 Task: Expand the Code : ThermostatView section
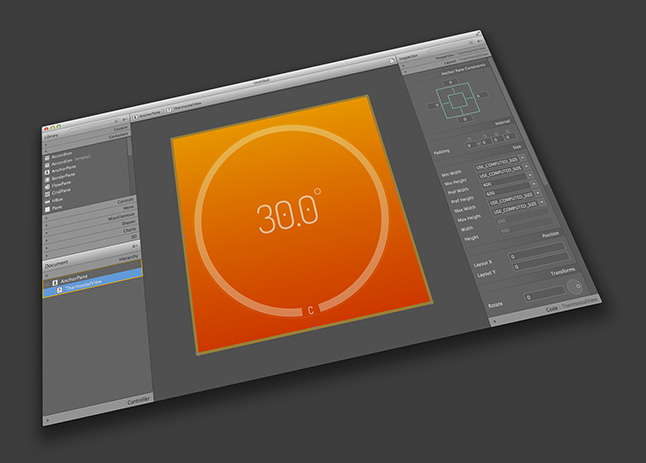(x=545, y=311)
